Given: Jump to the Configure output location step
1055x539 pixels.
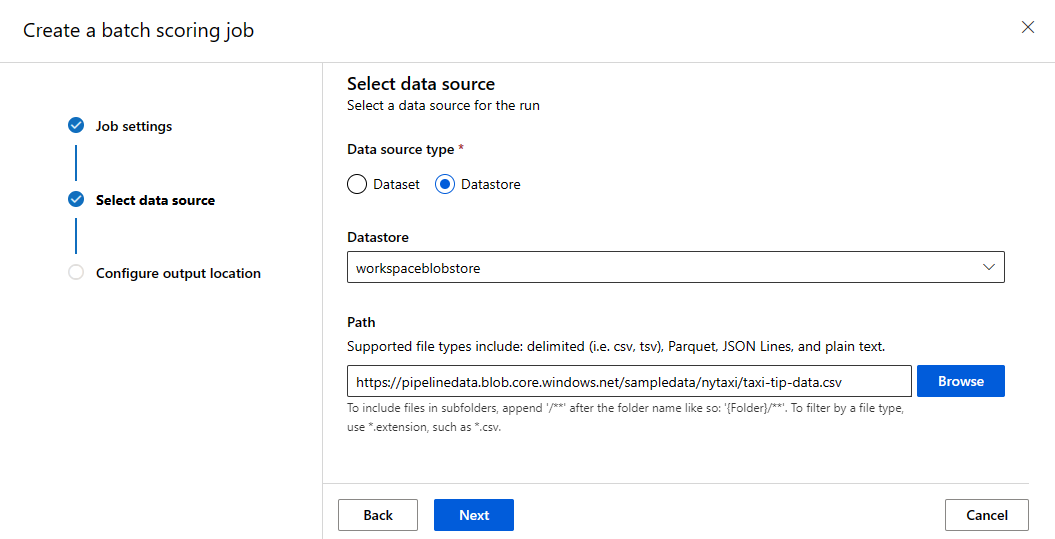Looking at the screenshot, I should (178, 273).
